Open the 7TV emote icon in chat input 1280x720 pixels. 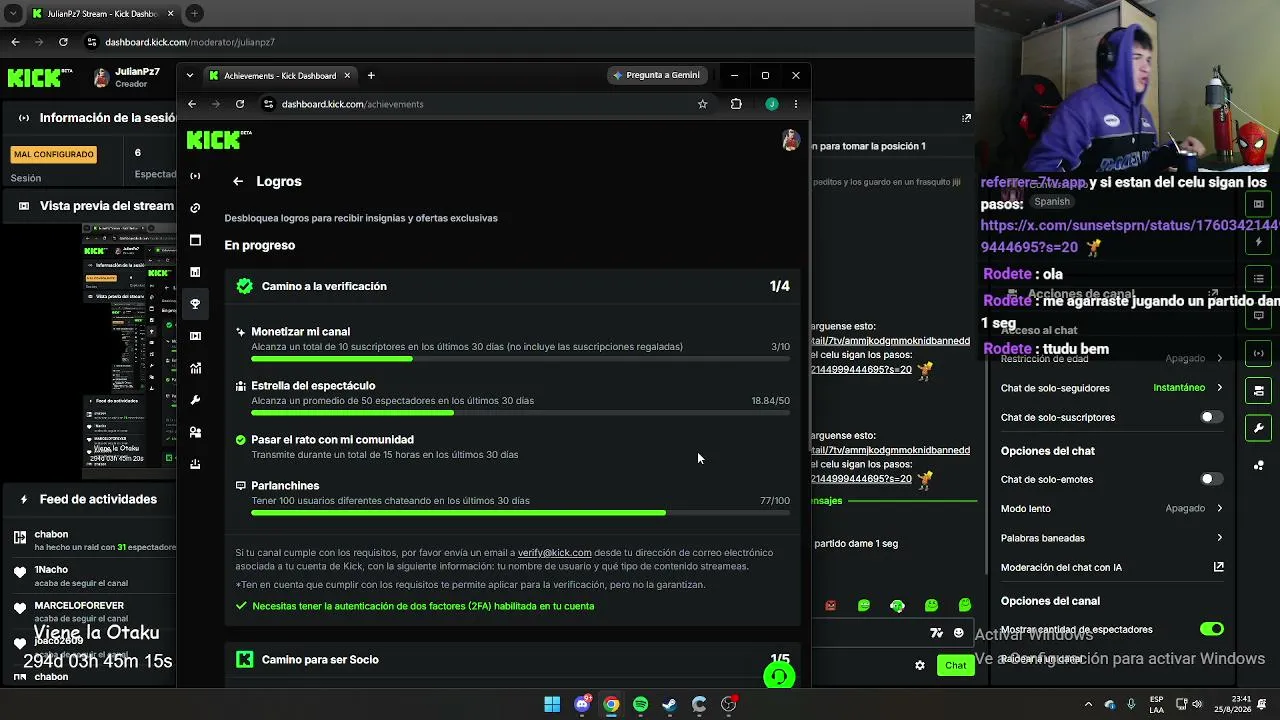(x=936, y=633)
